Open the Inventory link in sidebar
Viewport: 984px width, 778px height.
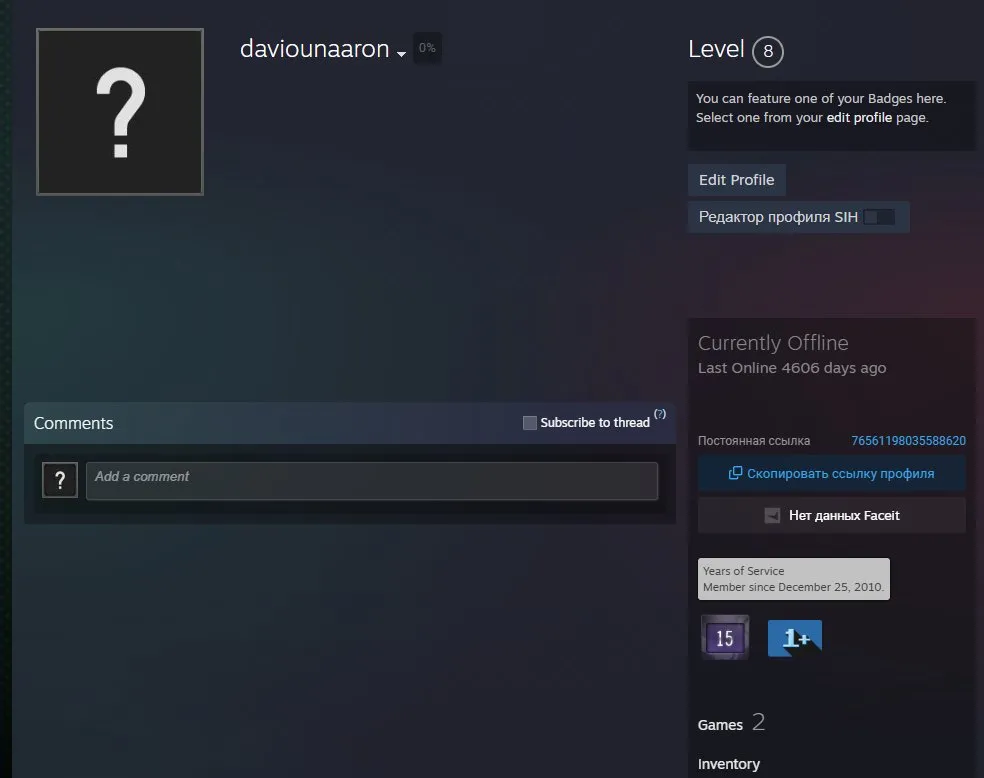coord(729,764)
